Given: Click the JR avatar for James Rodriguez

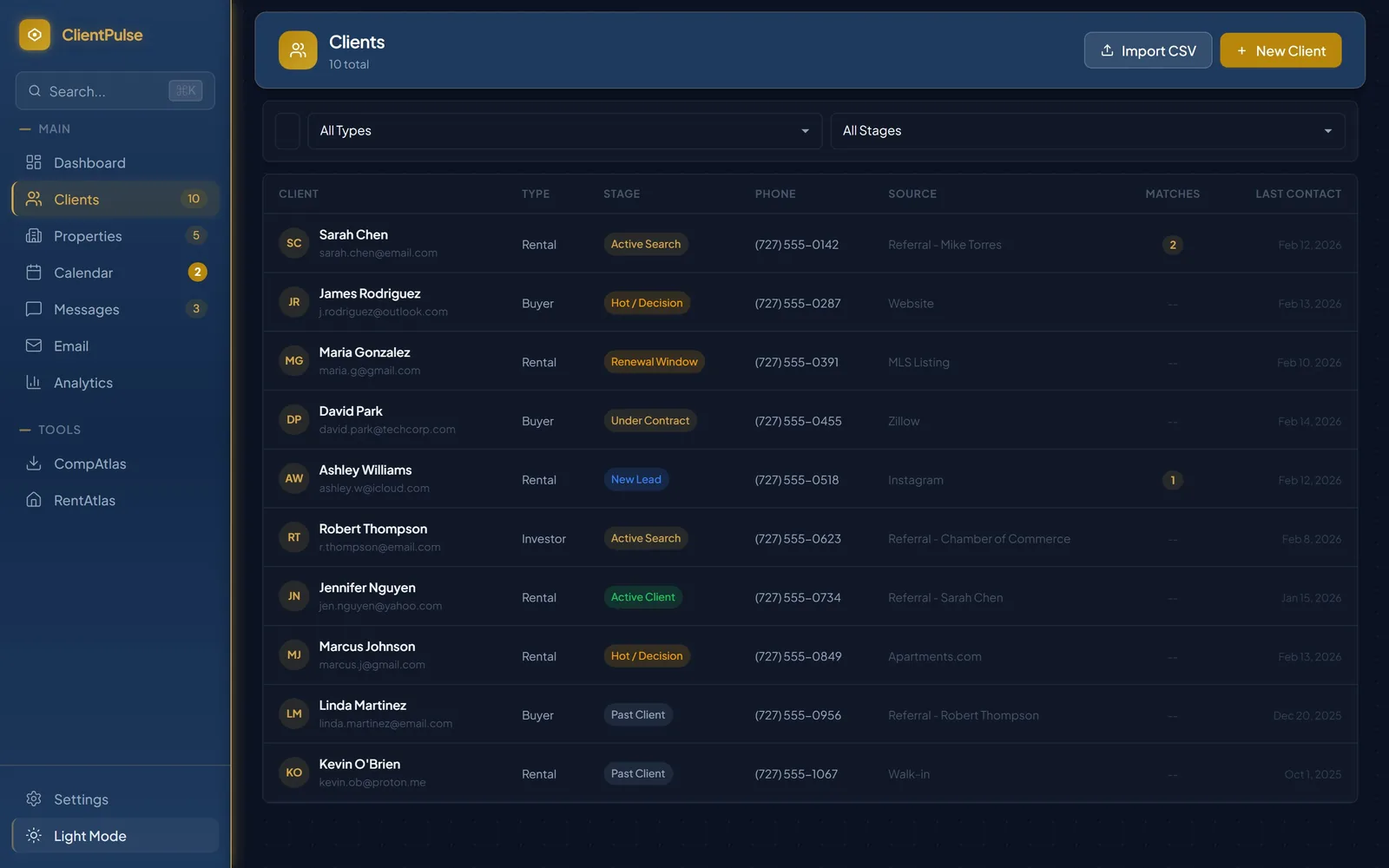Looking at the screenshot, I should tap(294, 302).
